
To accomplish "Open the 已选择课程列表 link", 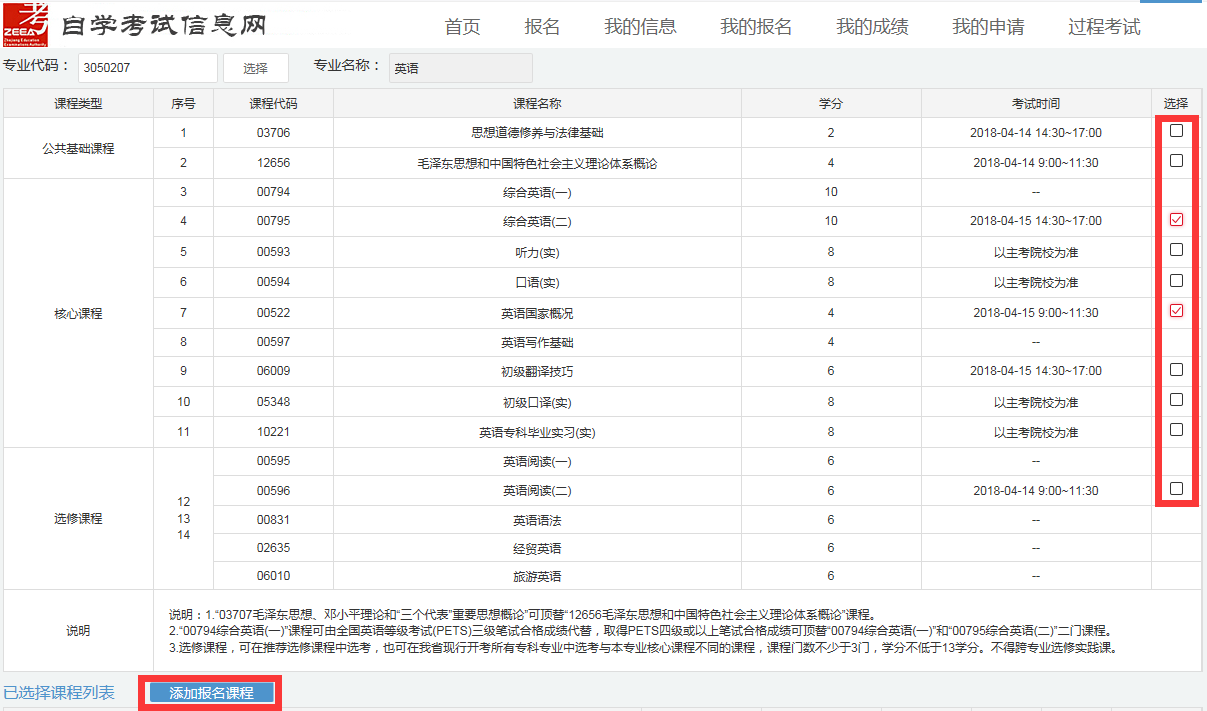I will tap(62, 691).
